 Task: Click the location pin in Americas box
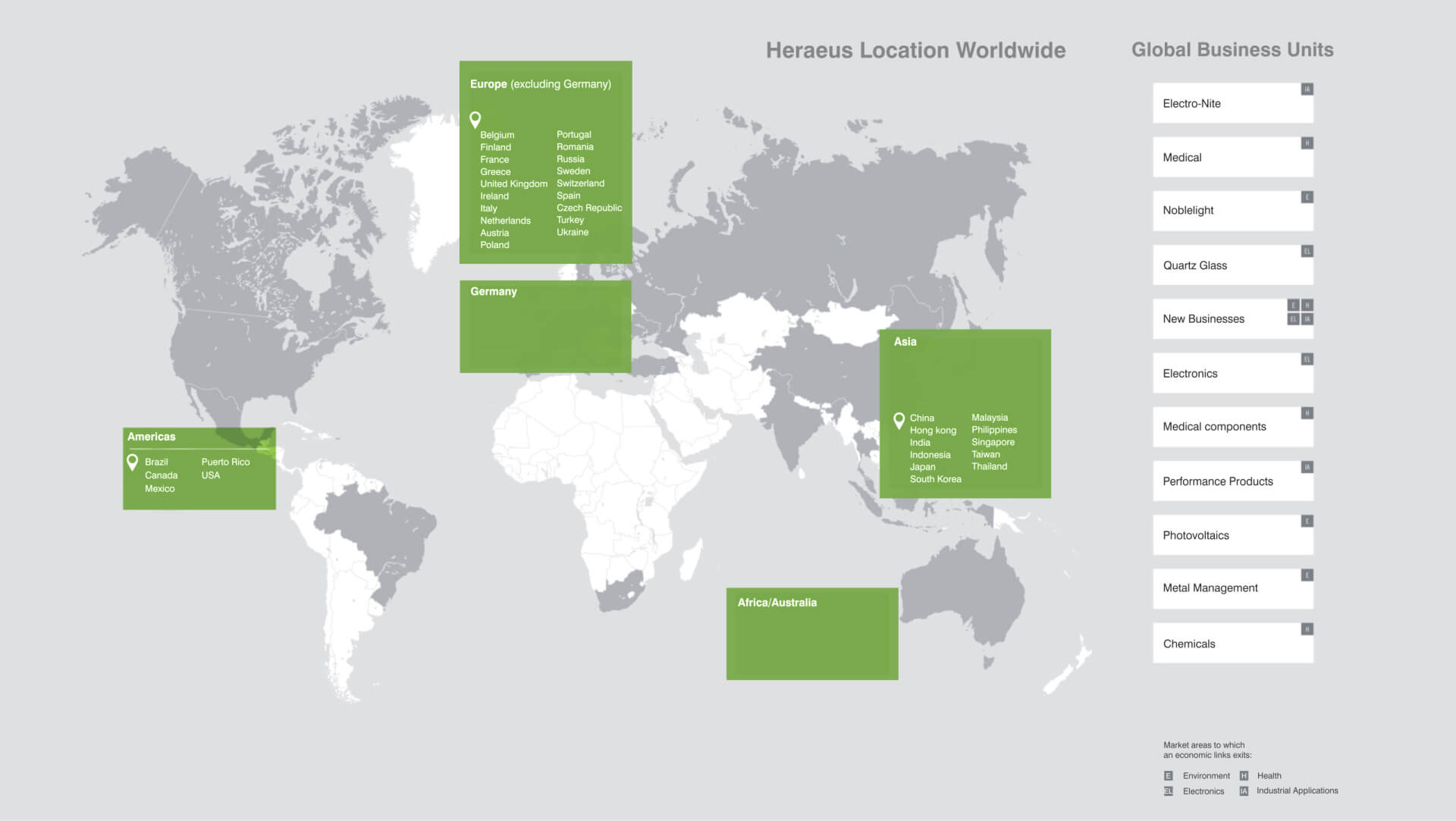pos(133,462)
